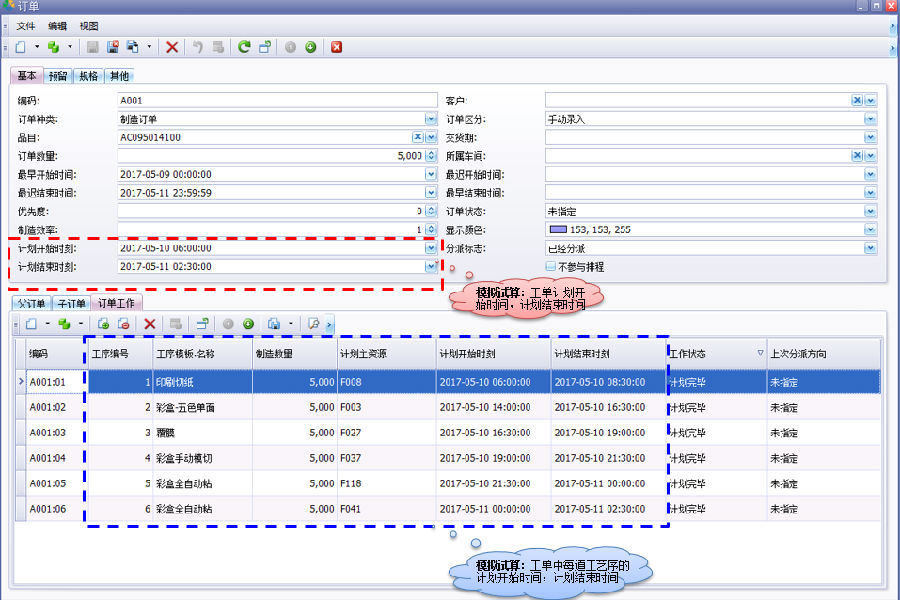900x600 pixels.
Task: Open the 文件 menu
Action: point(26,26)
